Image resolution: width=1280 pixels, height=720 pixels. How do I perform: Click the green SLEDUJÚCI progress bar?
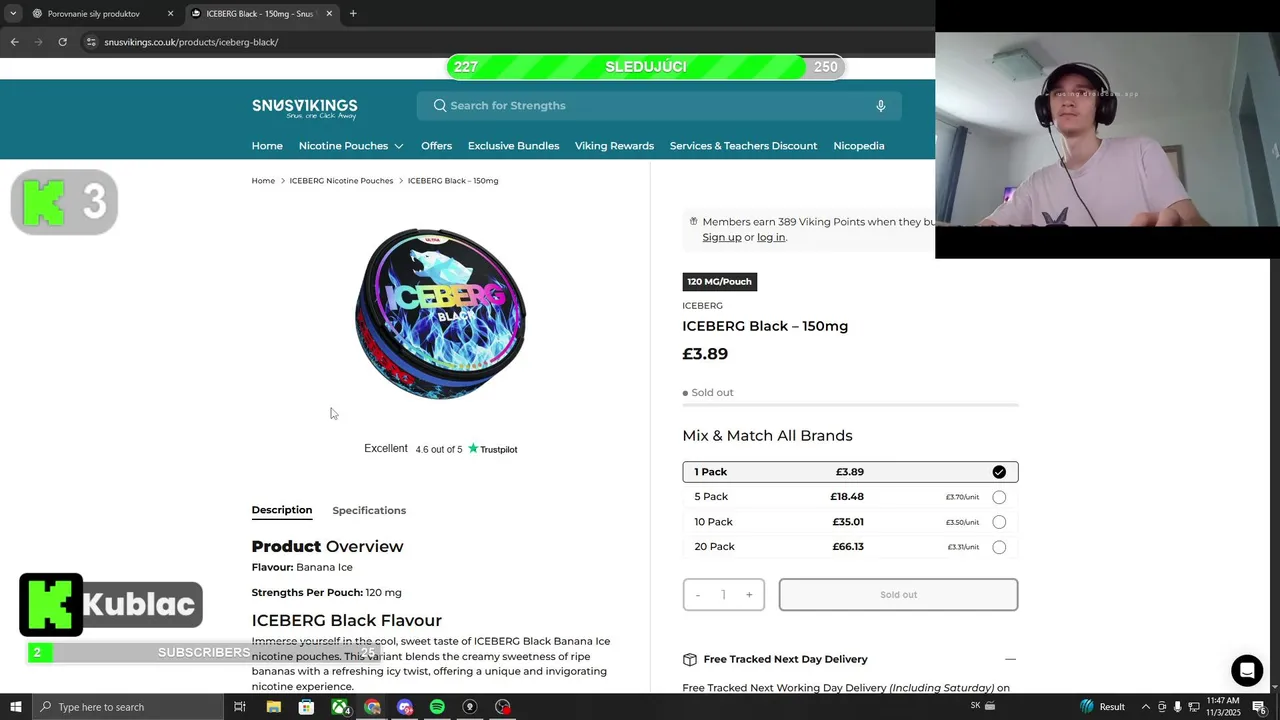coord(645,67)
